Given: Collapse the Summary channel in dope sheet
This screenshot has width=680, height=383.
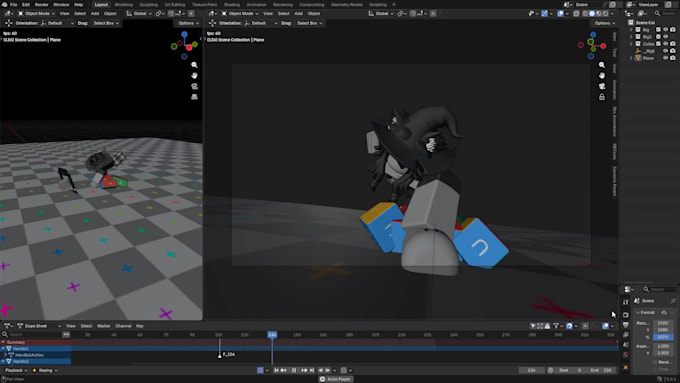Looking at the screenshot, I should 3,342.
